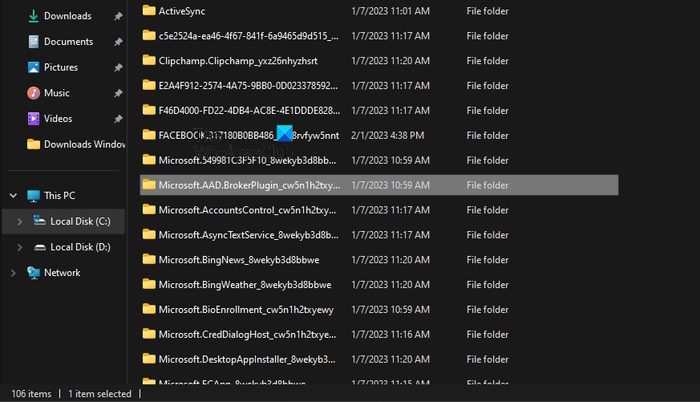This screenshot has width=700, height=402.
Task: Select the Microsoft.DesktopAppInstaller folder icon
Action: tap(149, 359)
